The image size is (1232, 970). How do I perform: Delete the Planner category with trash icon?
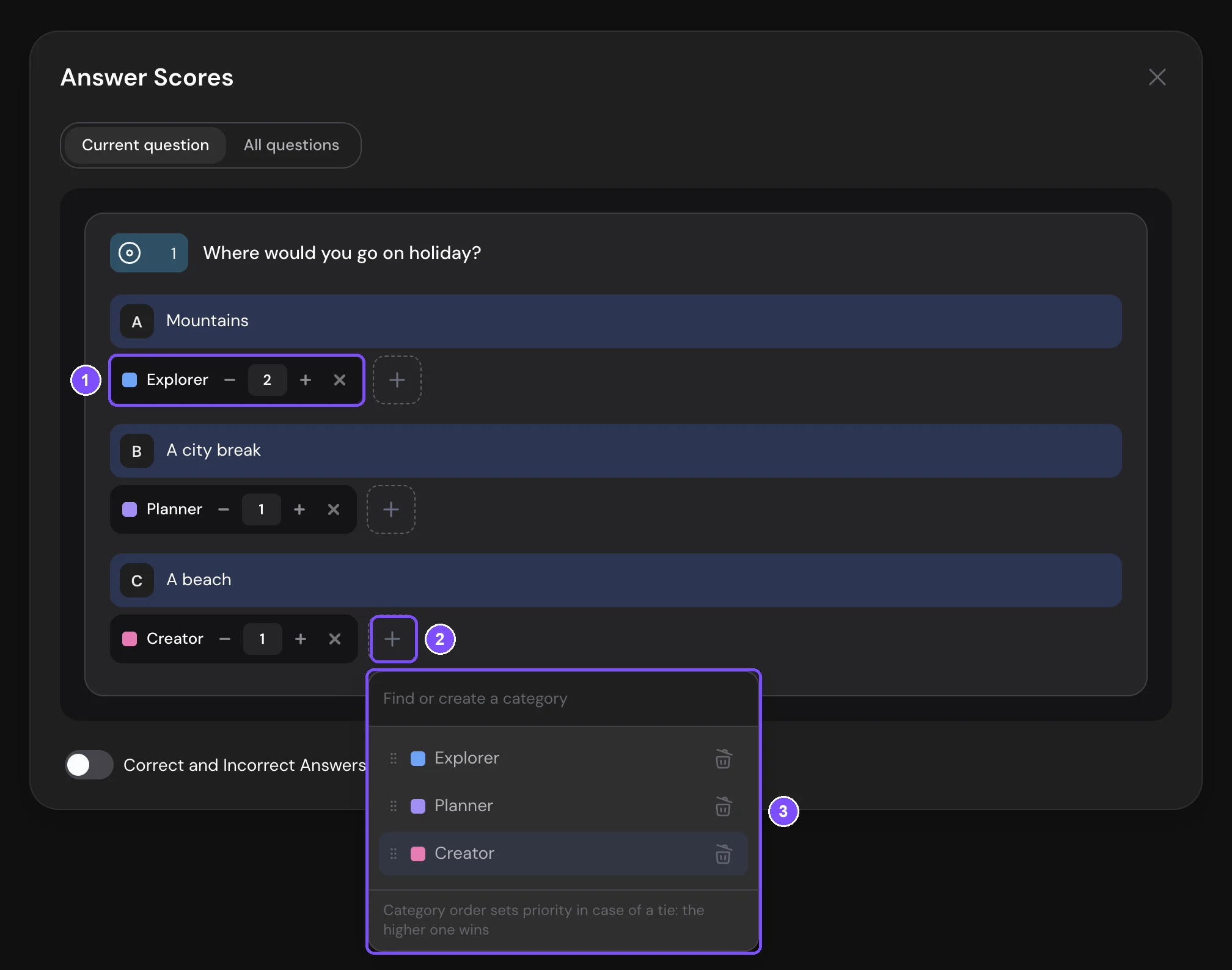coord(724,806)
